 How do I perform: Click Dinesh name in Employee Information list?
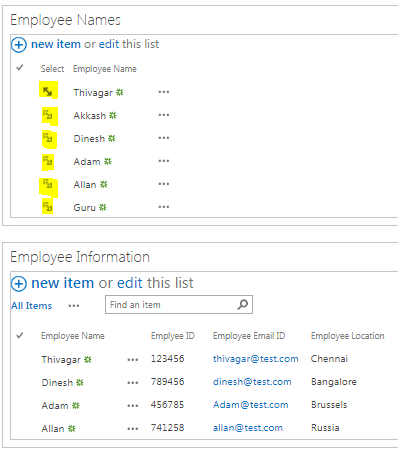pos(57,383)
